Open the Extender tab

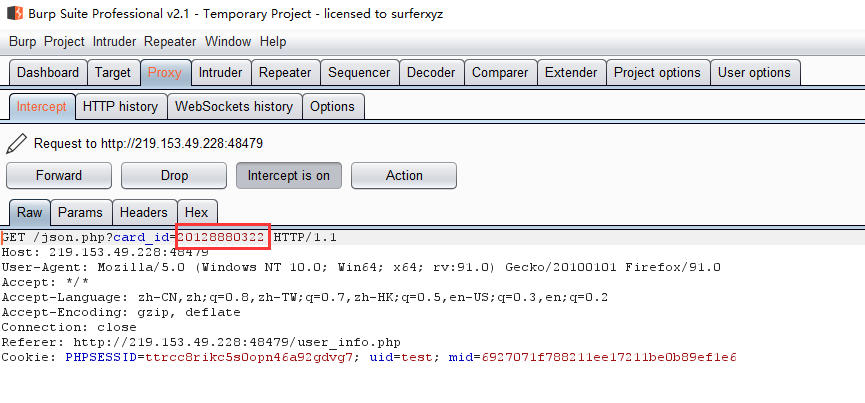click(x=571, y=73)
